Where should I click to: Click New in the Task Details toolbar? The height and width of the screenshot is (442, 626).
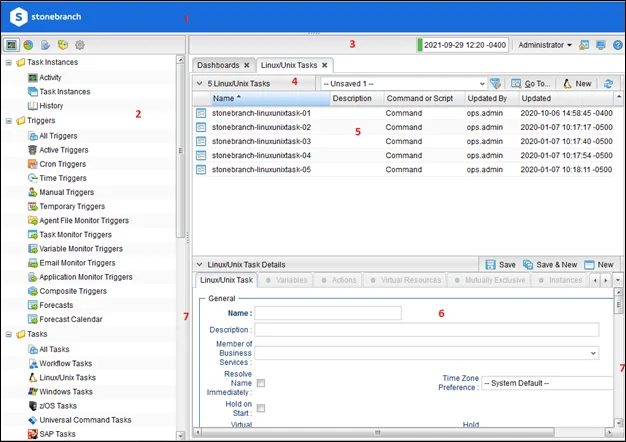(598, 265)
